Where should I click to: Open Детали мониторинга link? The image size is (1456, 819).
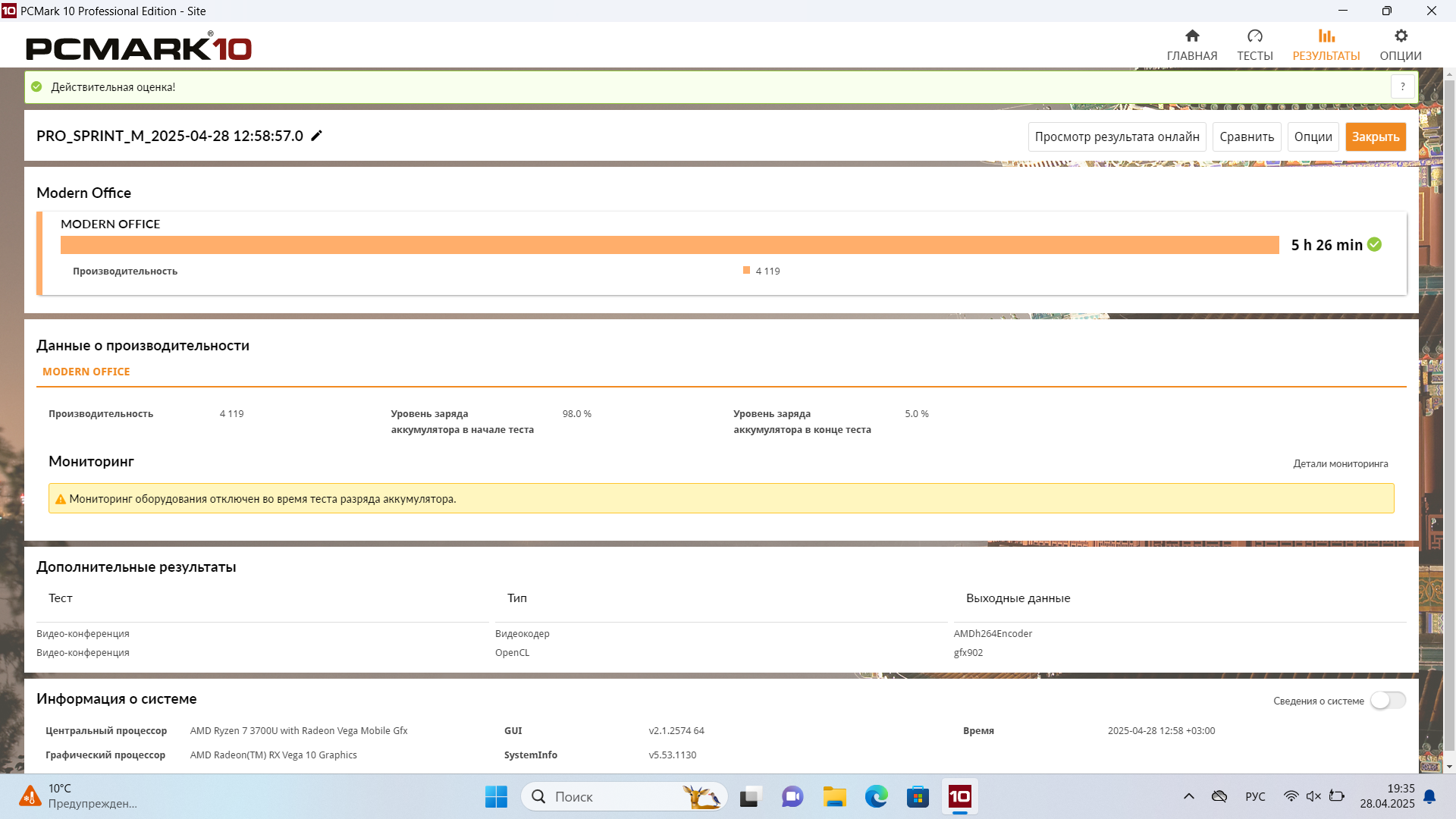[1341, 464]
